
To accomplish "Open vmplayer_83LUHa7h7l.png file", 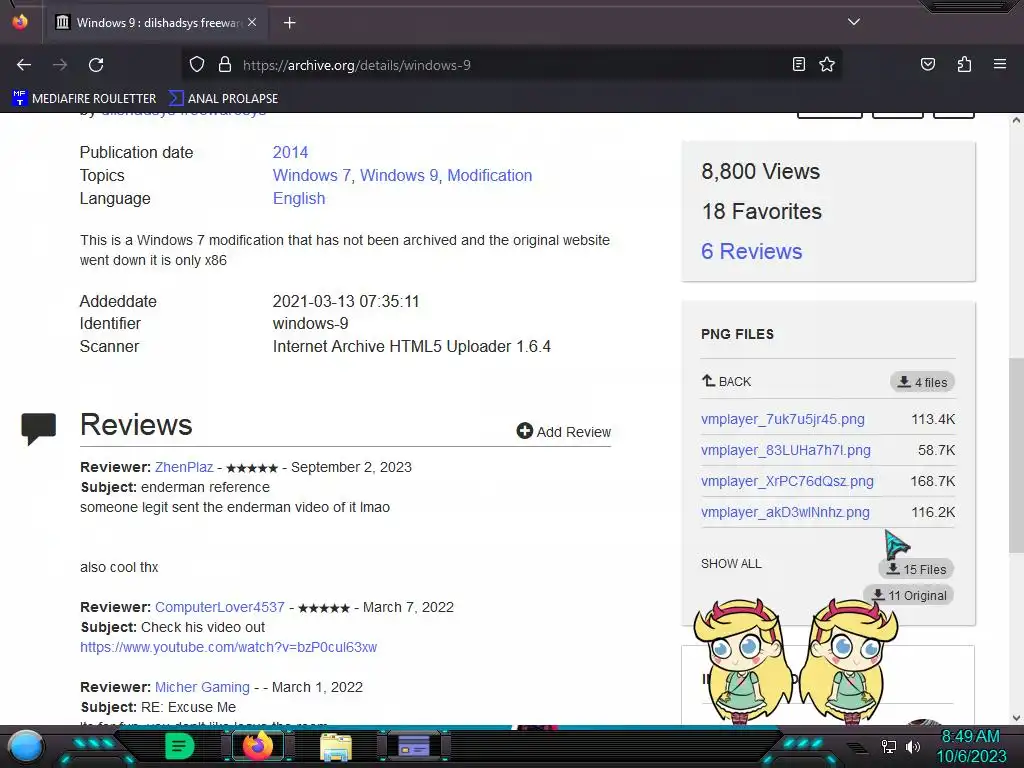I will 786,451.
